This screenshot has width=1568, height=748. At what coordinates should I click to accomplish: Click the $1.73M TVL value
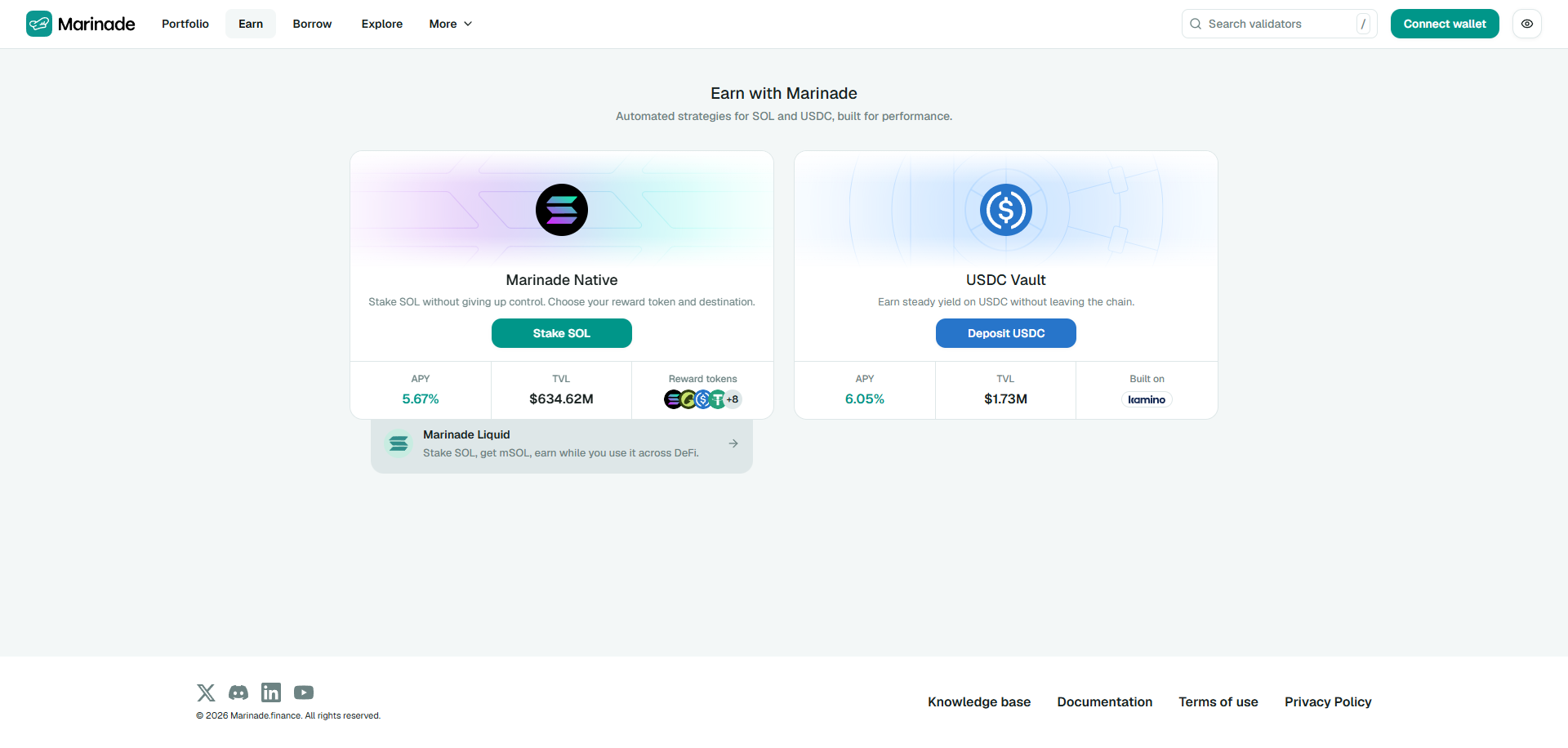tap(1005, 399)
